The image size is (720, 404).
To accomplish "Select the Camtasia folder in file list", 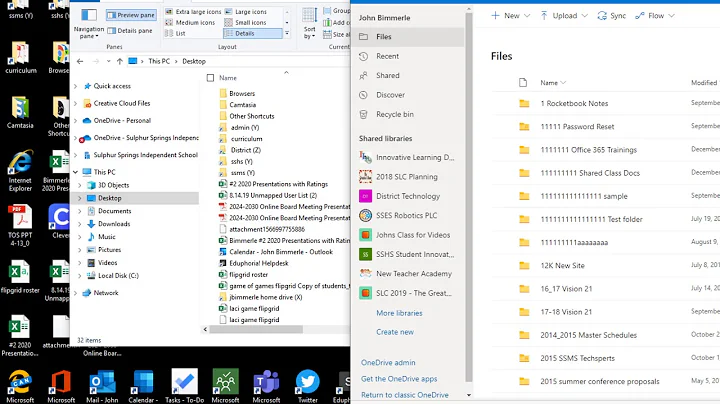I will coord(242,105).
